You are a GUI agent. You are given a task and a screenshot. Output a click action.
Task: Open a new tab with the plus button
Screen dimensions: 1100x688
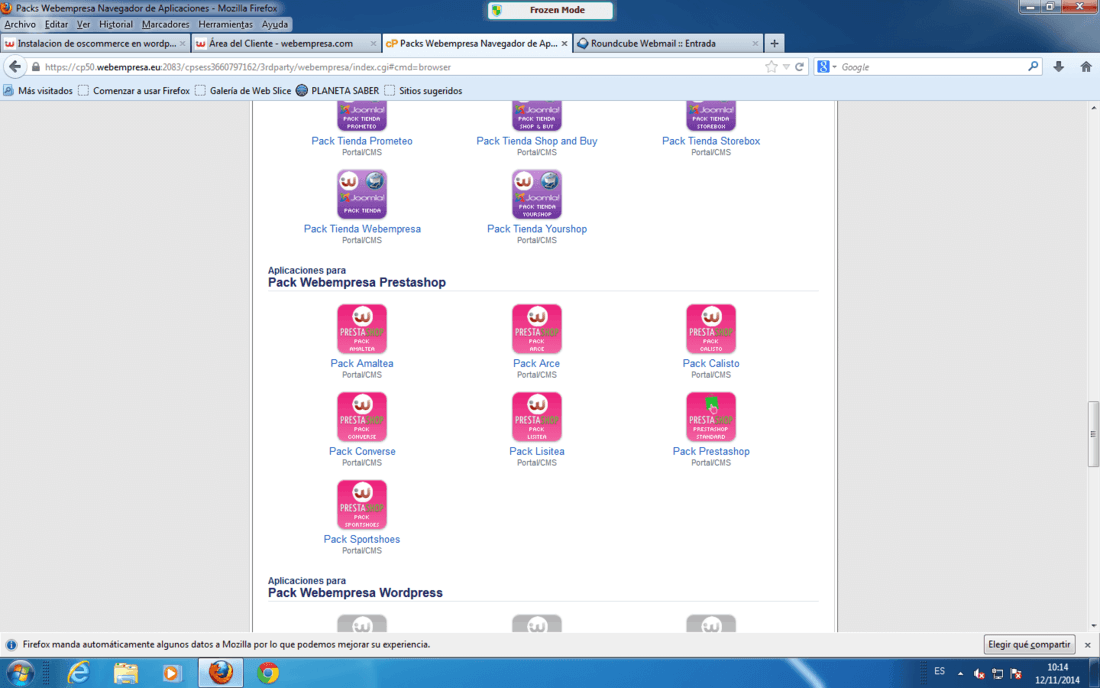[x=774, y=43]
